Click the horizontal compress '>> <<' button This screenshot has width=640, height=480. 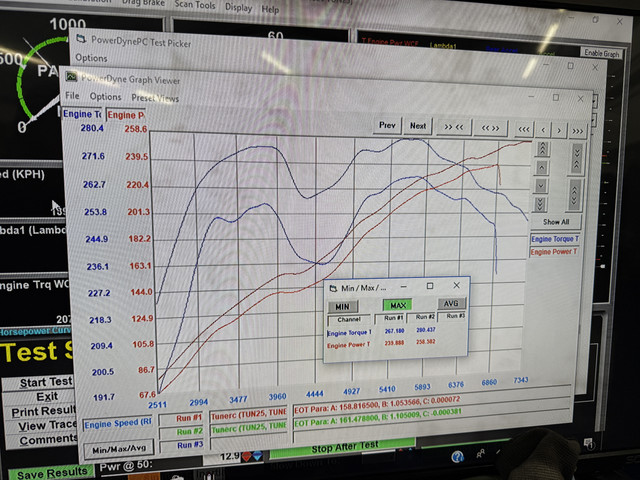pyautogui.click(x=453, y=127)
